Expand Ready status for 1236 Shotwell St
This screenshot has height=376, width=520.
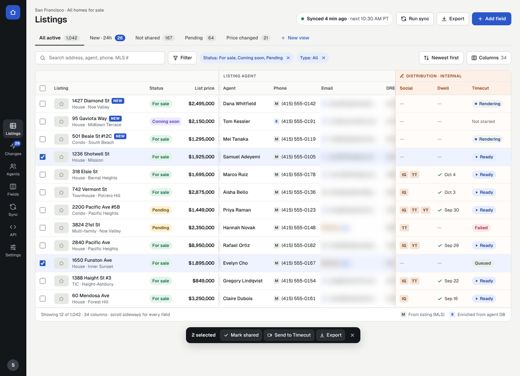(484, 157)
